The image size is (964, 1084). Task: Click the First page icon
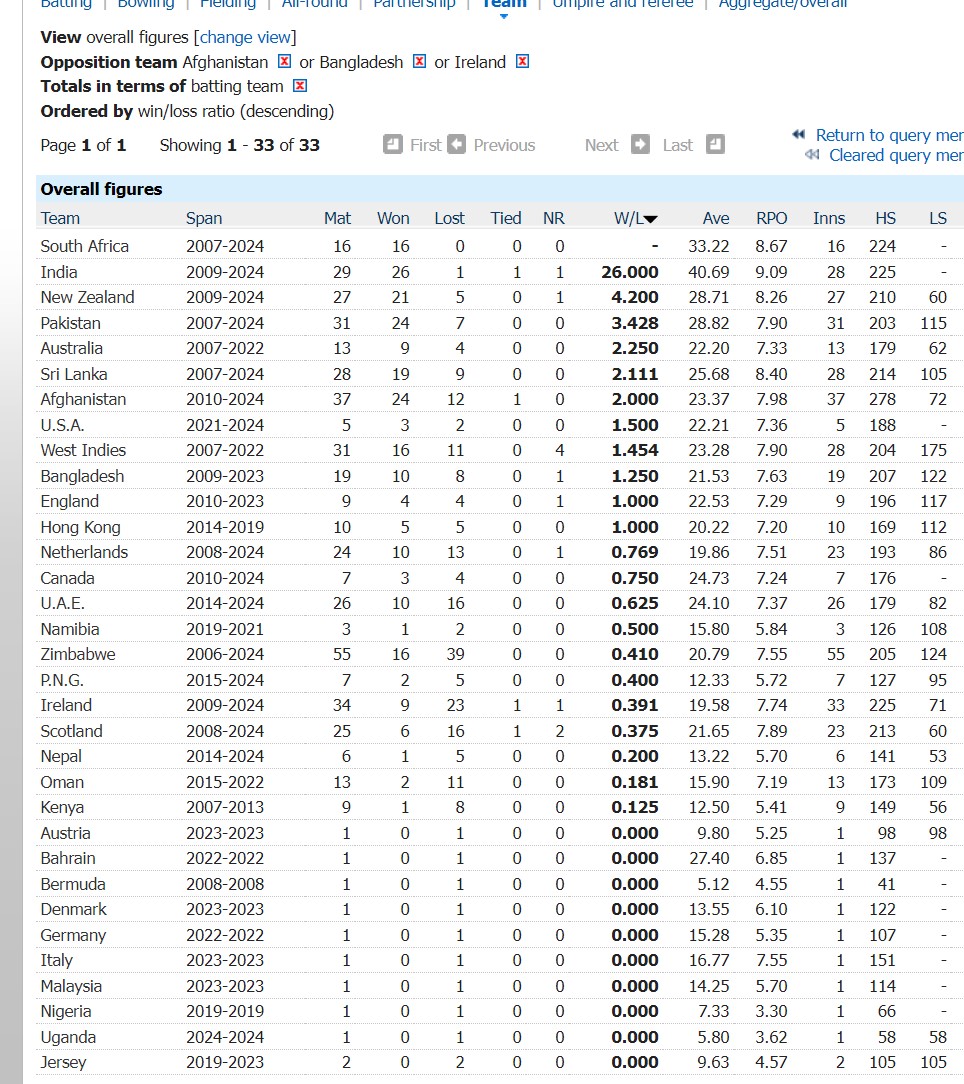[393, 144]
